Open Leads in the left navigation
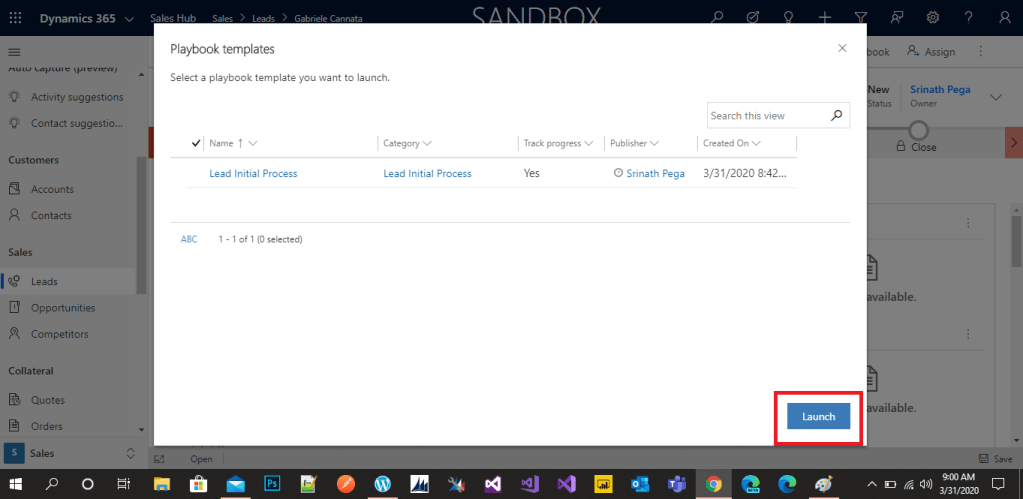 tap(44, 282)
